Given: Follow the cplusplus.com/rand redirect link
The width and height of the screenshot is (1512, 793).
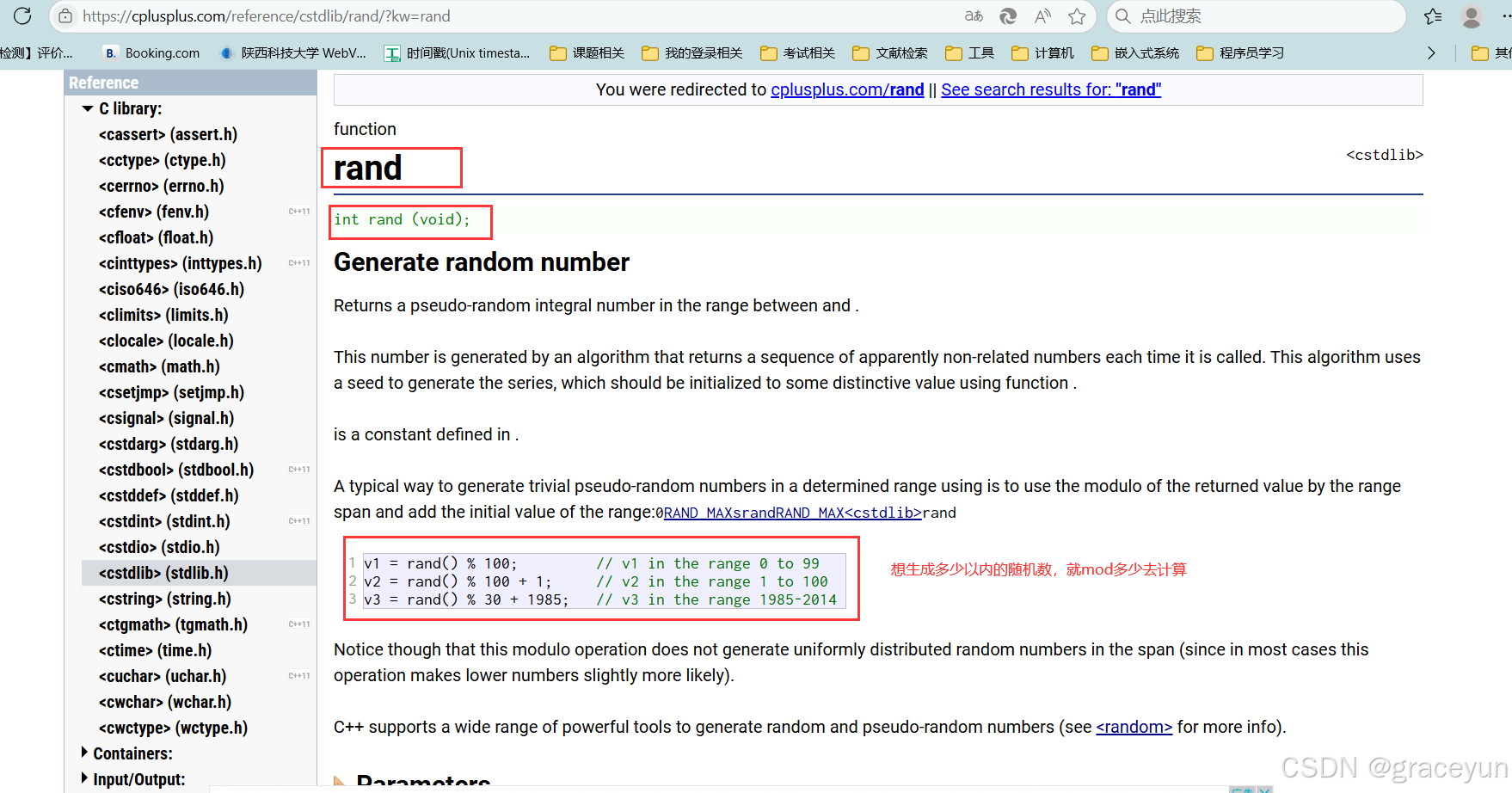Looking at the screenshot, I should [847, 89].
